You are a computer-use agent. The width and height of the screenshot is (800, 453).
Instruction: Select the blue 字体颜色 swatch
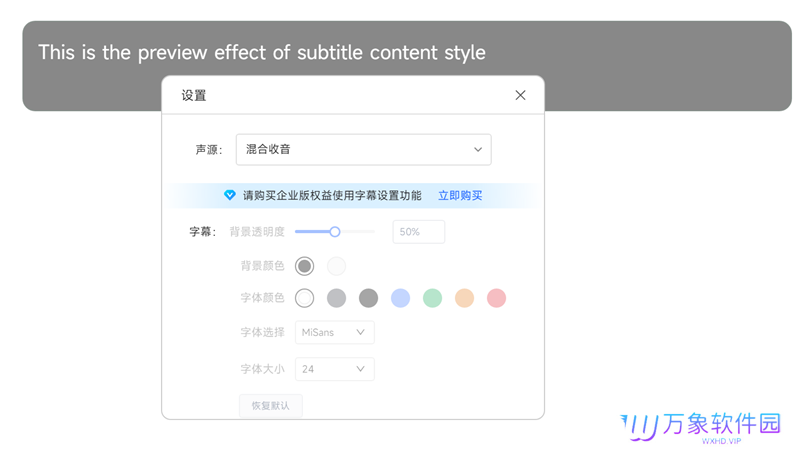click(x=401, y=298)
